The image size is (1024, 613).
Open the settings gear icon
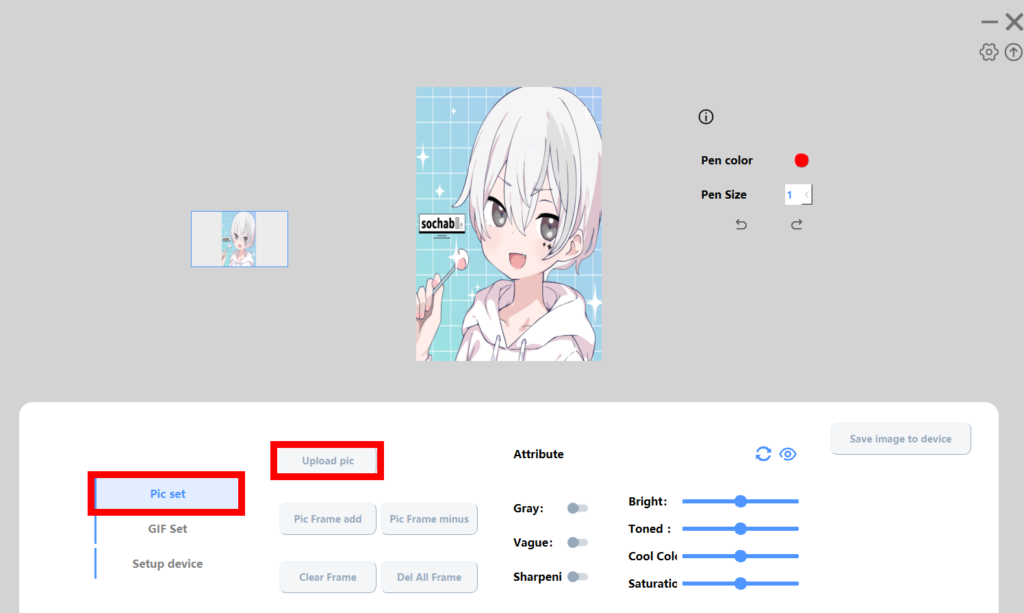click(x=989, y=51)
